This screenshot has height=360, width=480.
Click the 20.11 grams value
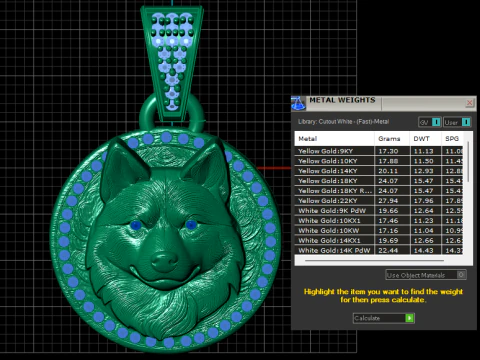click(388, 171)
